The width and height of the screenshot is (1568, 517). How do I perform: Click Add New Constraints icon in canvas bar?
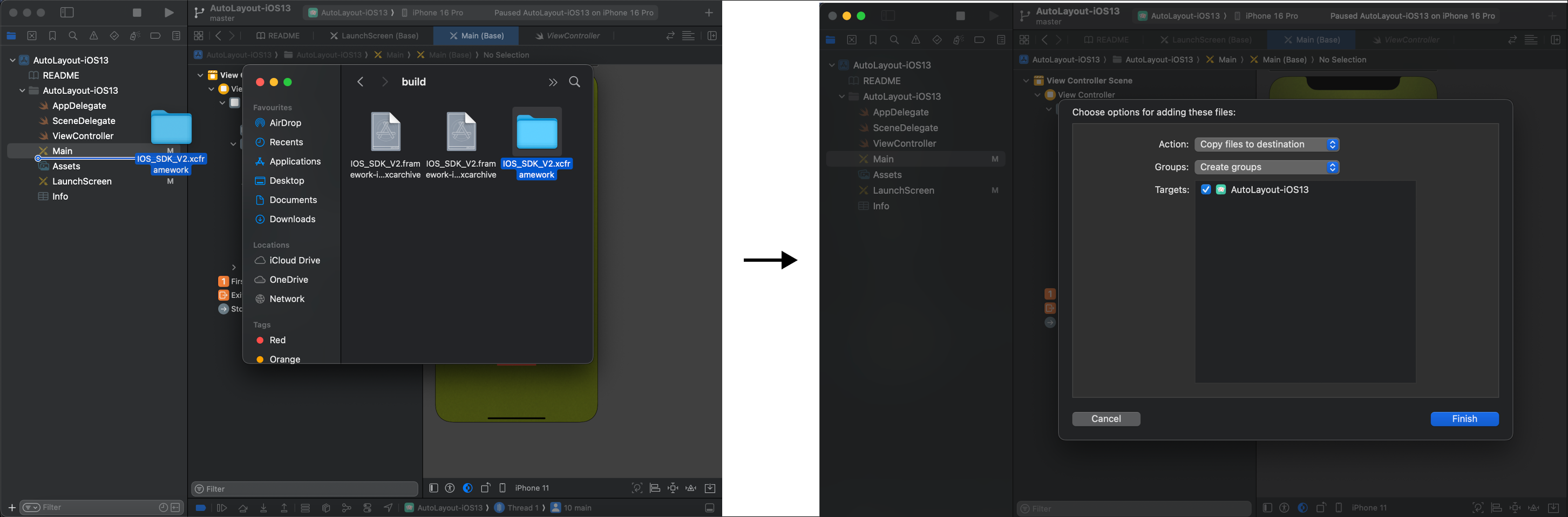tap(673, 488)
